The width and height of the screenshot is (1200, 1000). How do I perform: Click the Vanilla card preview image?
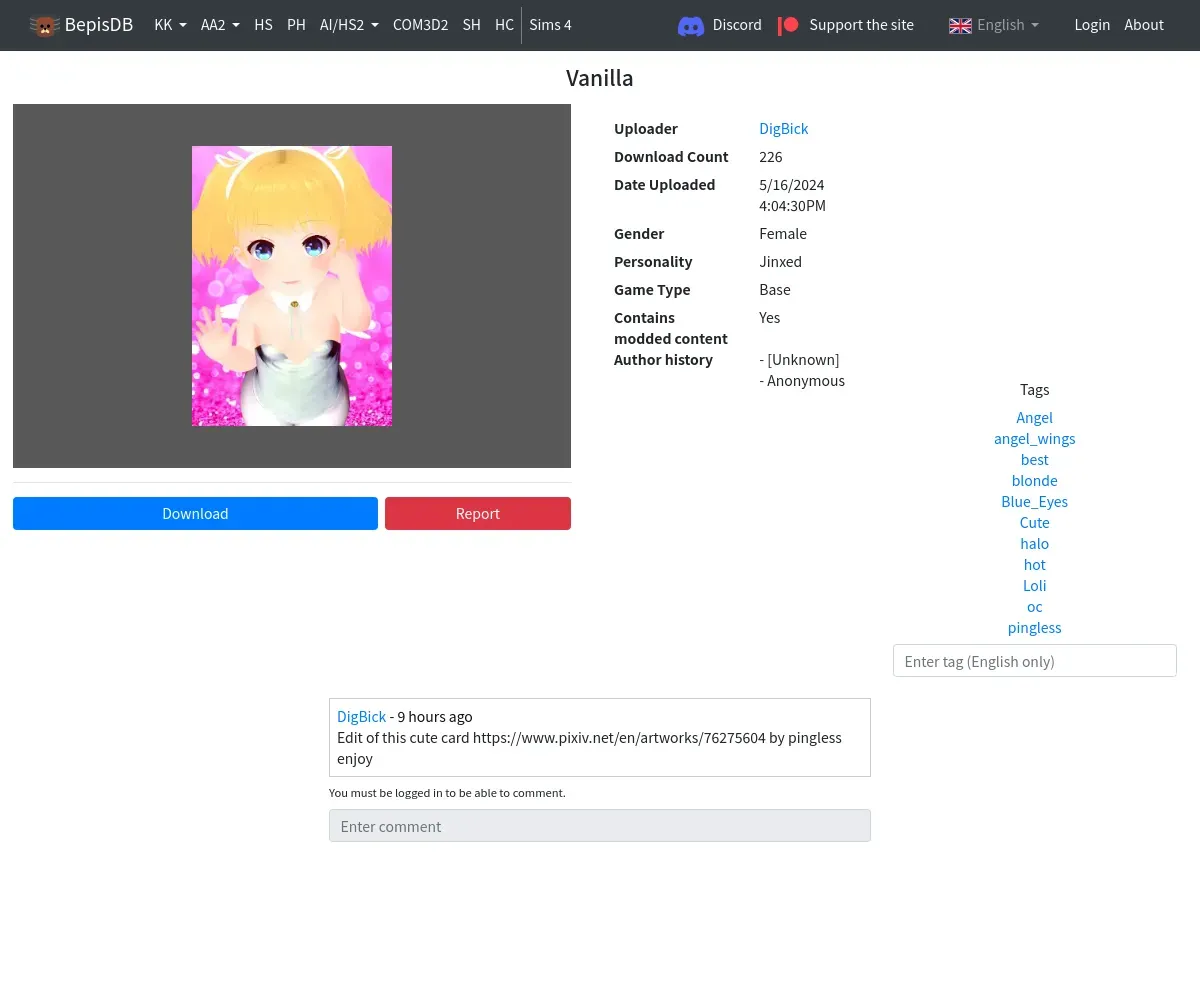coord(292,286)
